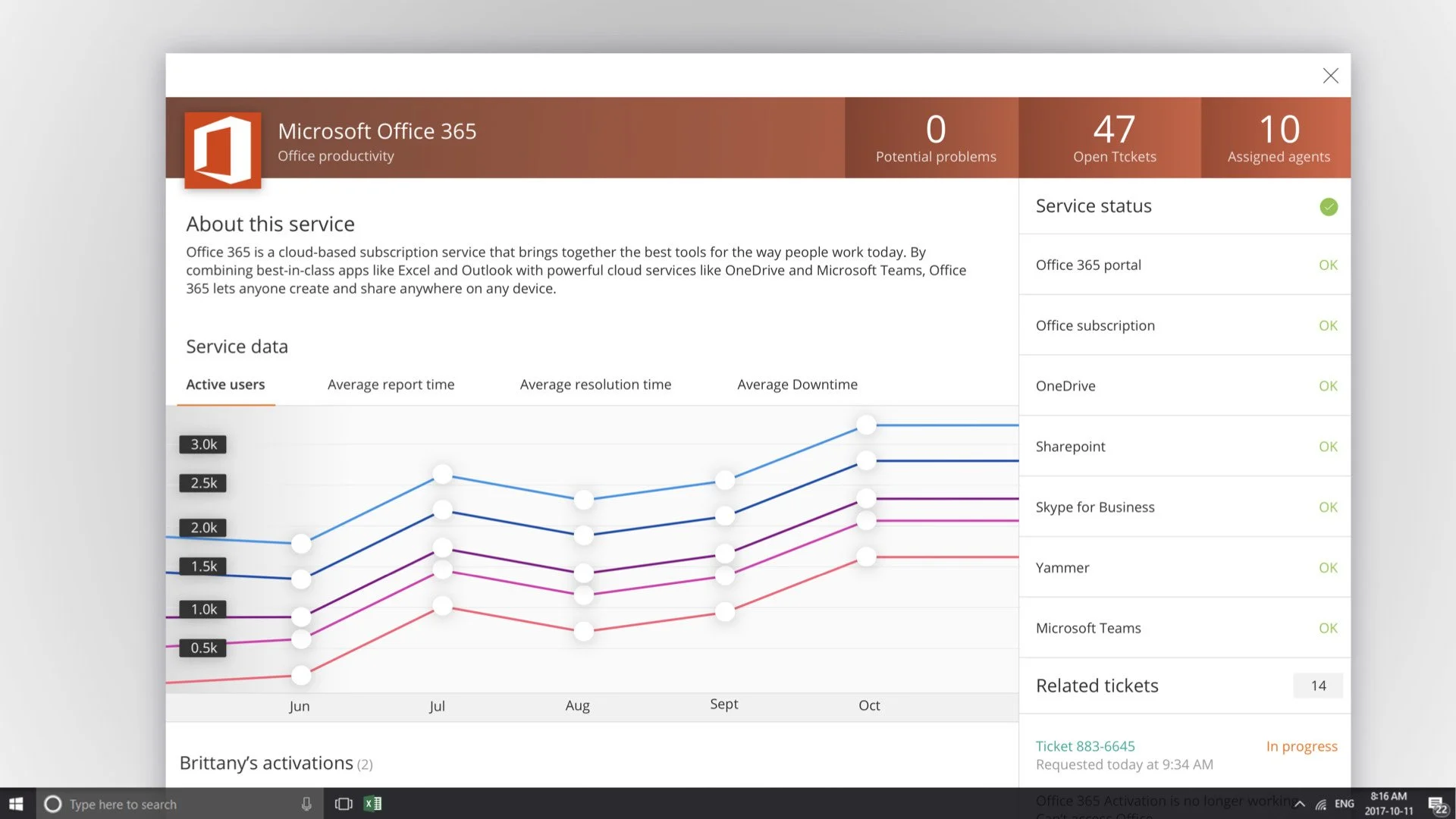Switch to the Average report time tab
The width and height of the screenshot is (1456, 819).
391,384
